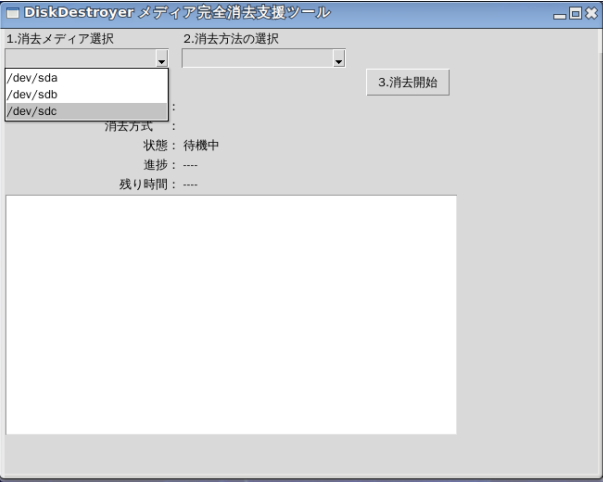Maximize the DiskDestroyer window
This screenshot has height=482, width=603.
(x=575, y=13)
